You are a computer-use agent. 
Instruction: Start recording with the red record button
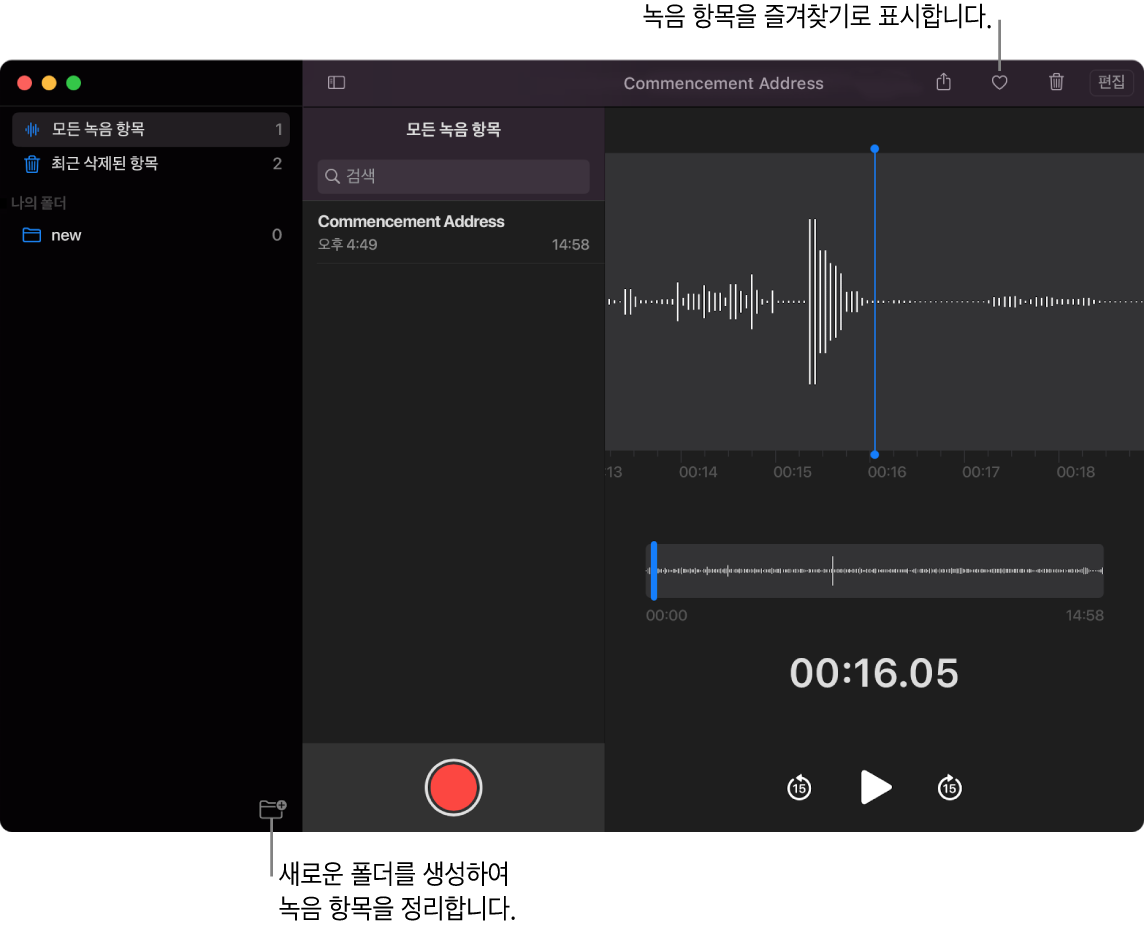pyautogui.click(x=453, y=787)
